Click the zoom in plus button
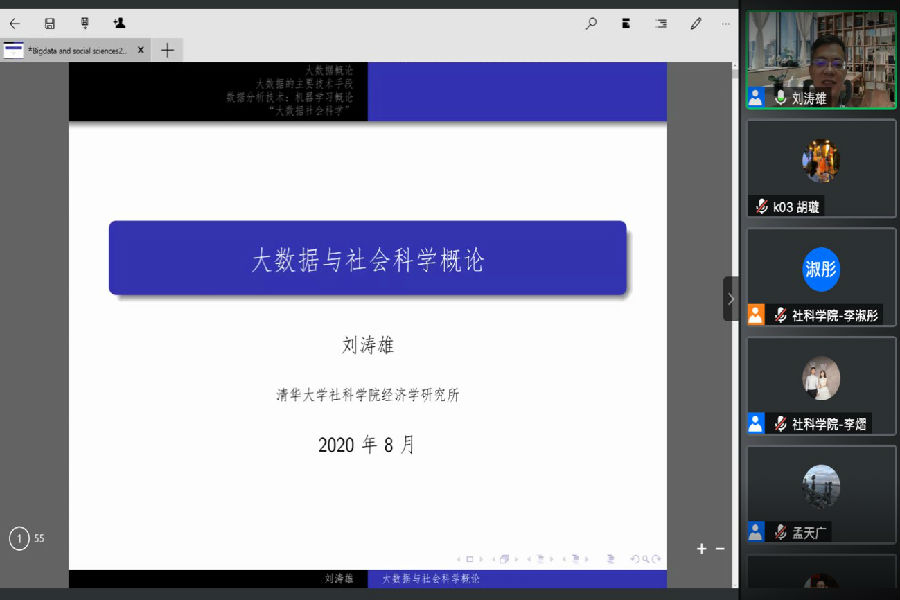 [701, 548]
